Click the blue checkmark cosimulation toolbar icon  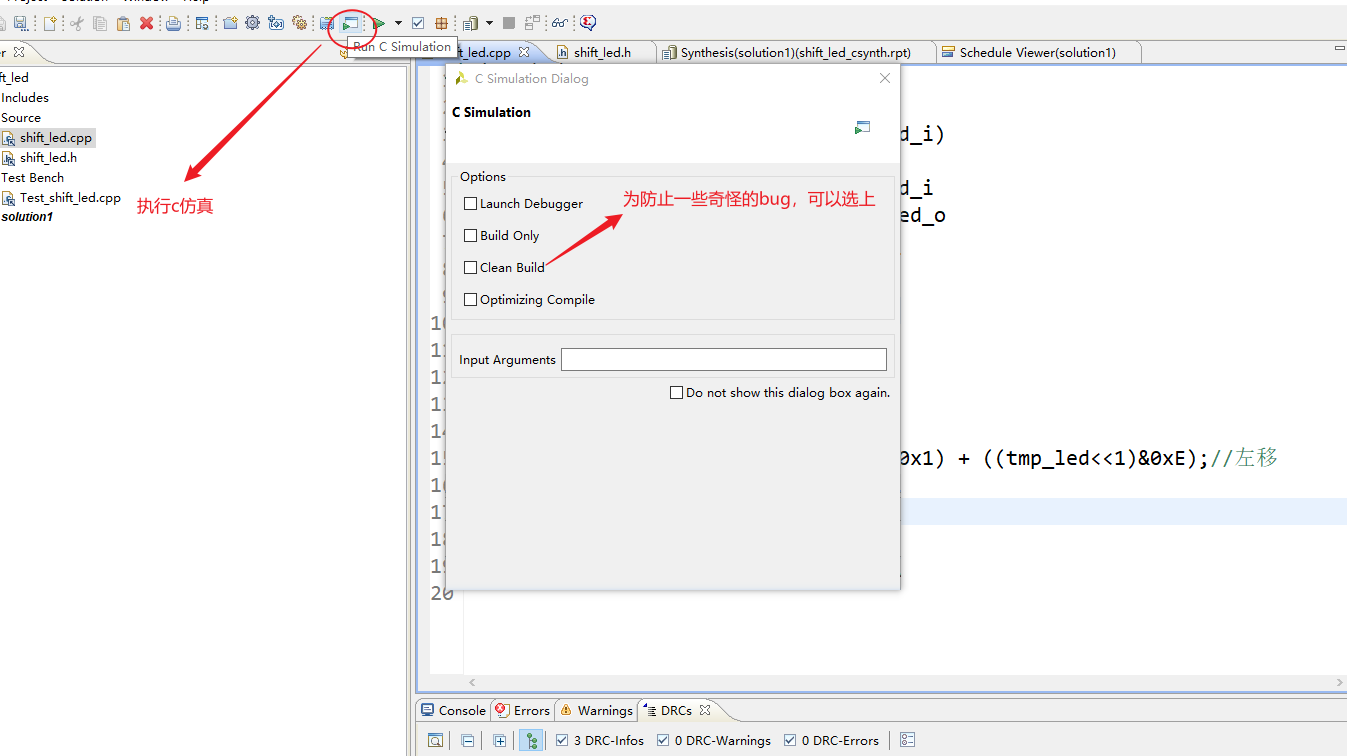click(418, 22)
